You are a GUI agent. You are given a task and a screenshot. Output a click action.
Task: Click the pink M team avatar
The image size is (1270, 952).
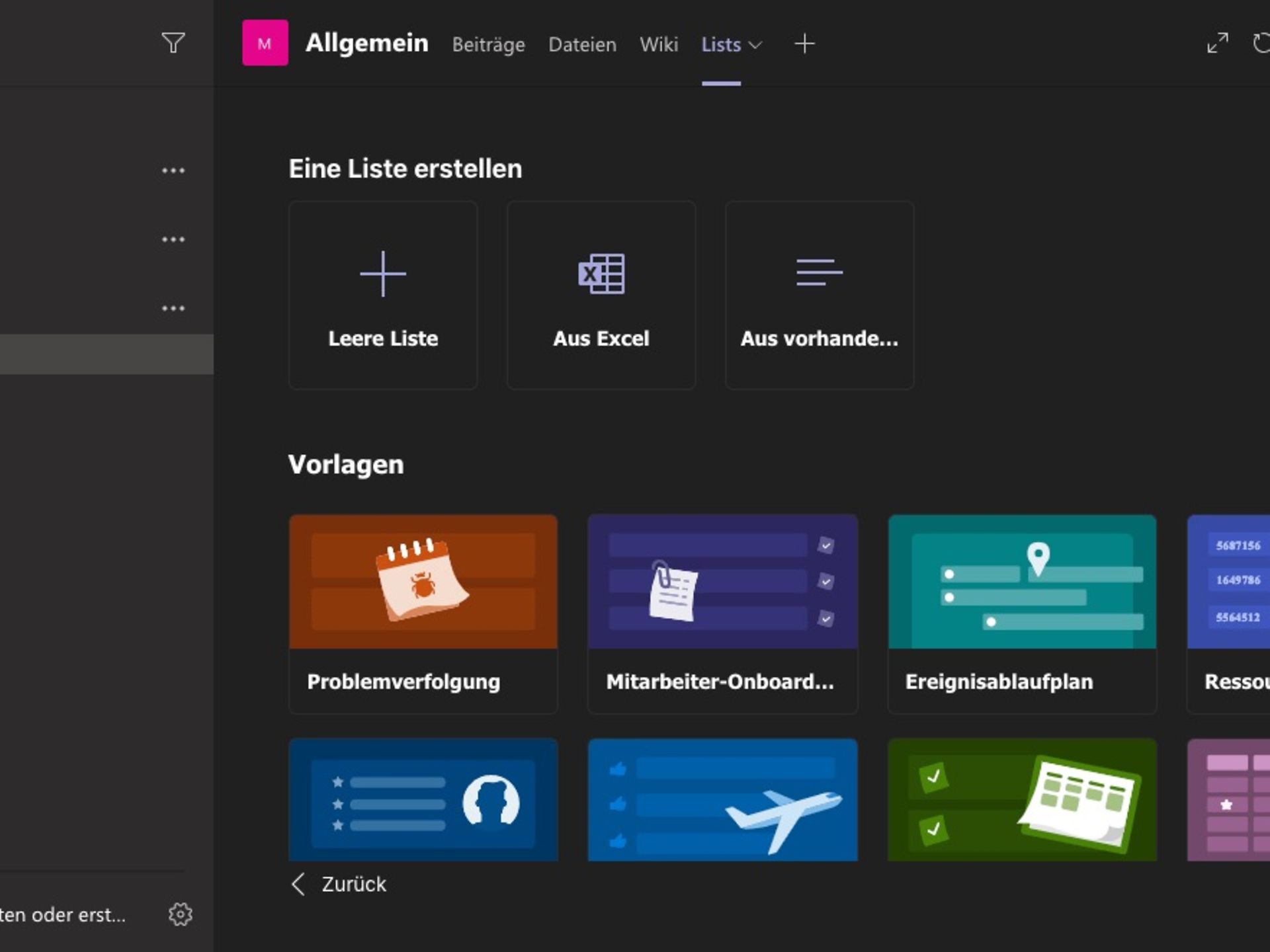[265, 43]
